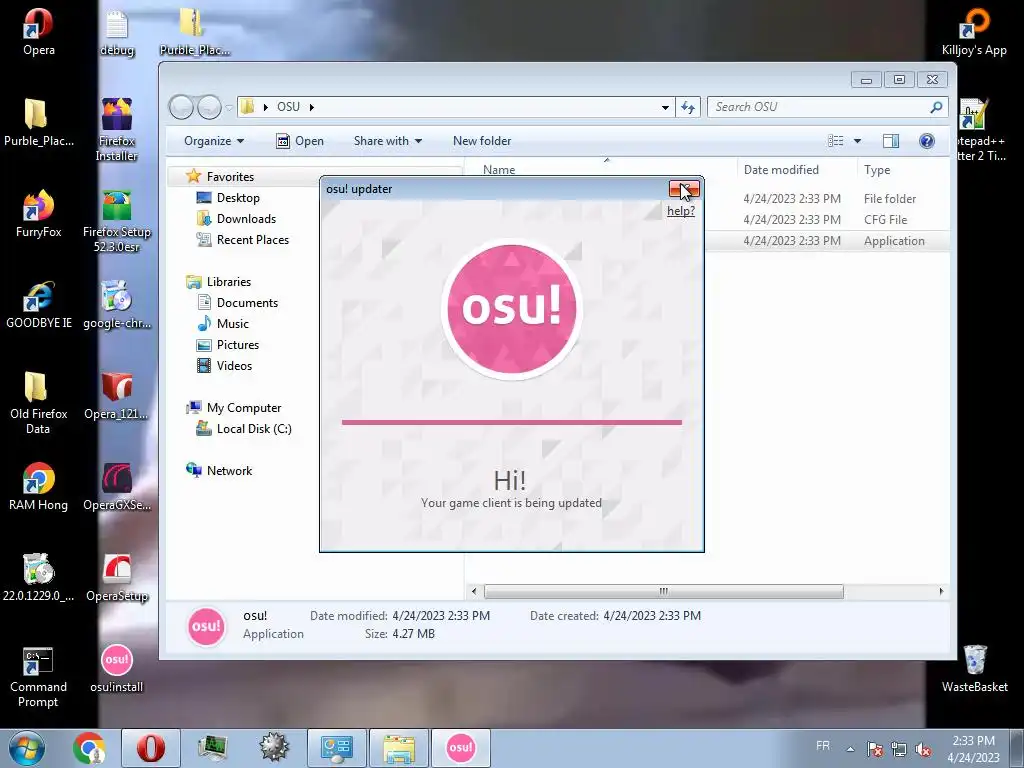The width and height of the screenshot is (1024, 768).
Task: Close the osu! updater window
Action: [684, 189]
